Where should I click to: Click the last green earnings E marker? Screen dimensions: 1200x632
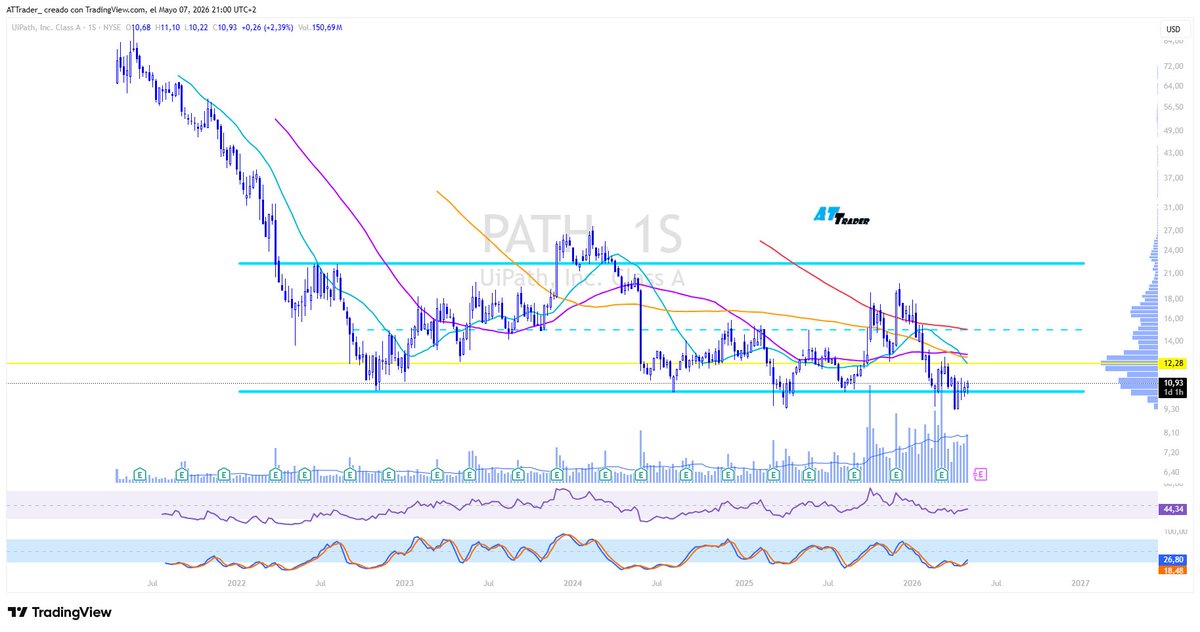[x=942, y=473]
